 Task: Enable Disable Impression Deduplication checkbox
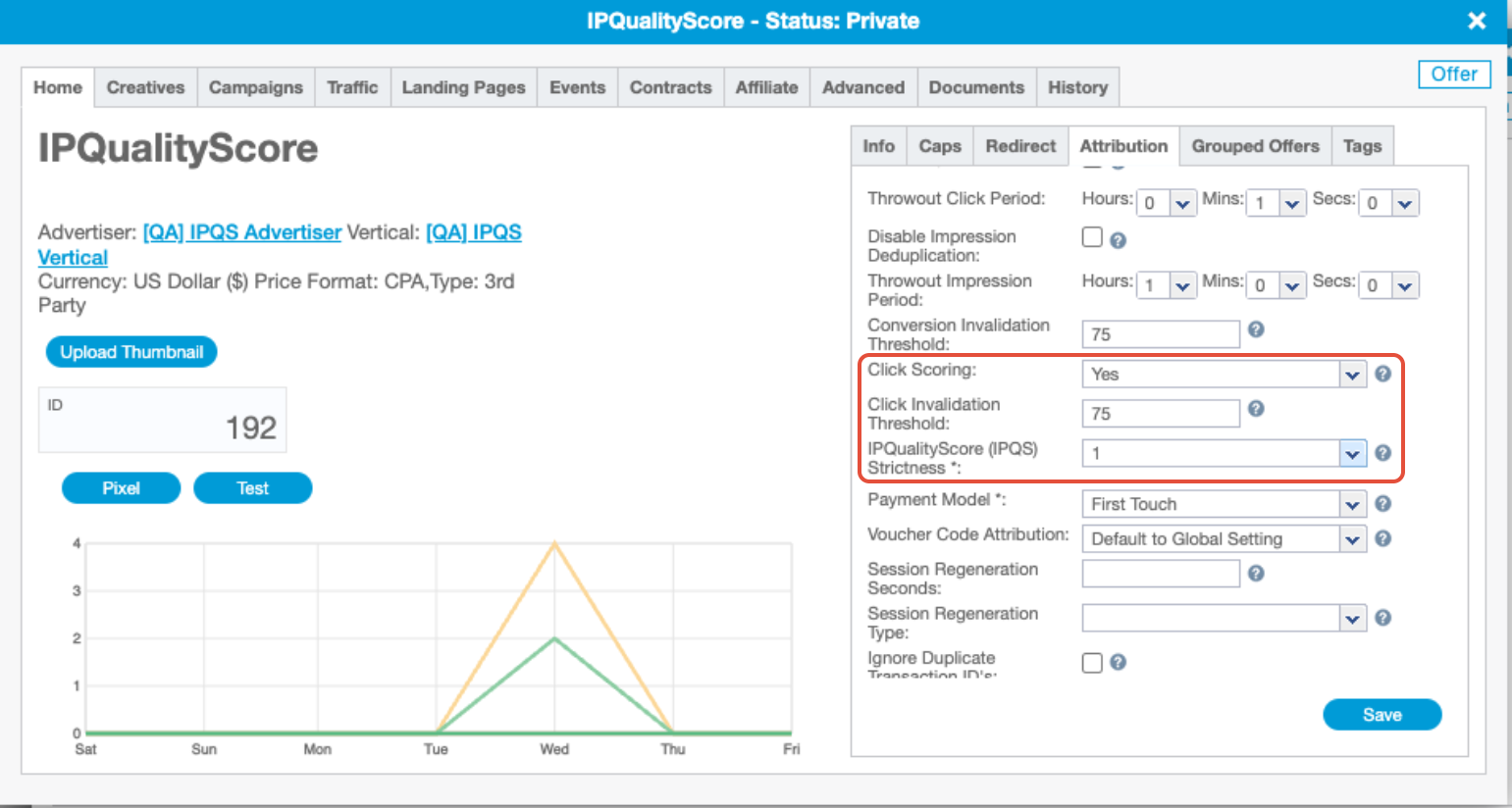tap(1092, 237)
